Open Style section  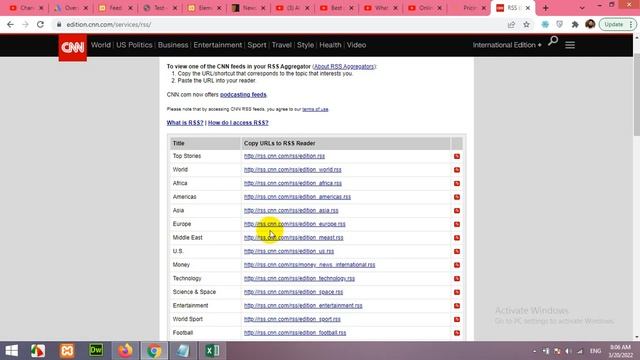click(305, 45)
